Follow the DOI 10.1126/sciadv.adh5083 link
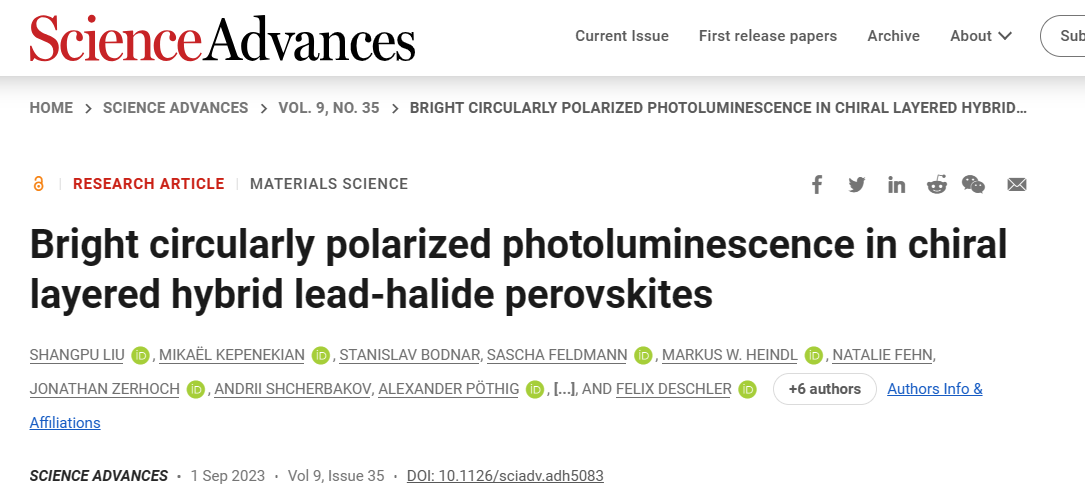This screenshot has height=492, width=1085. coord(505,476)
